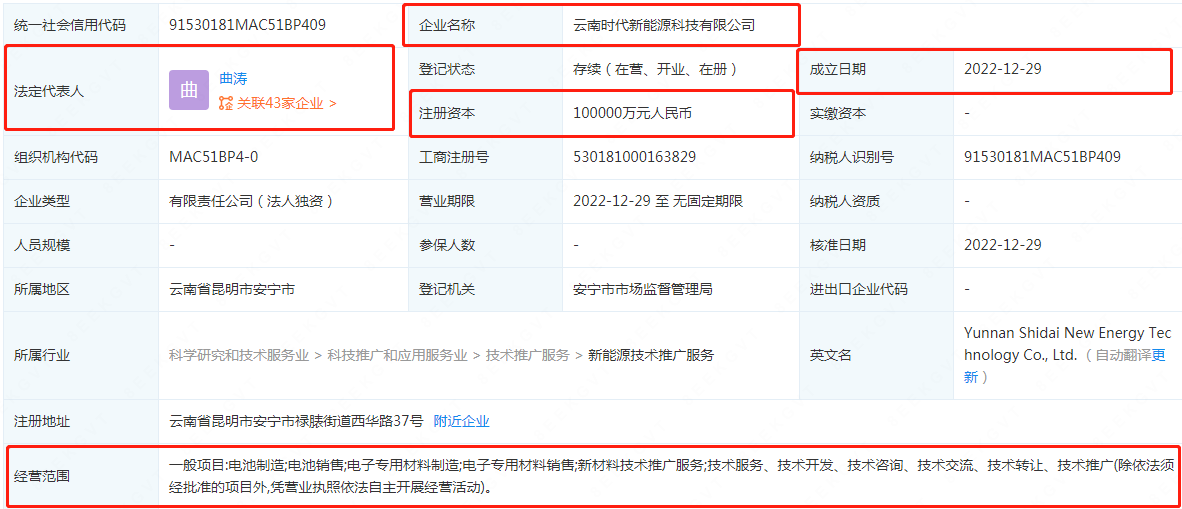The height and width of the screenshot is (509, 1182).
Task: Click the 人员规模 label cell
Action: click(x=81, y=245)
